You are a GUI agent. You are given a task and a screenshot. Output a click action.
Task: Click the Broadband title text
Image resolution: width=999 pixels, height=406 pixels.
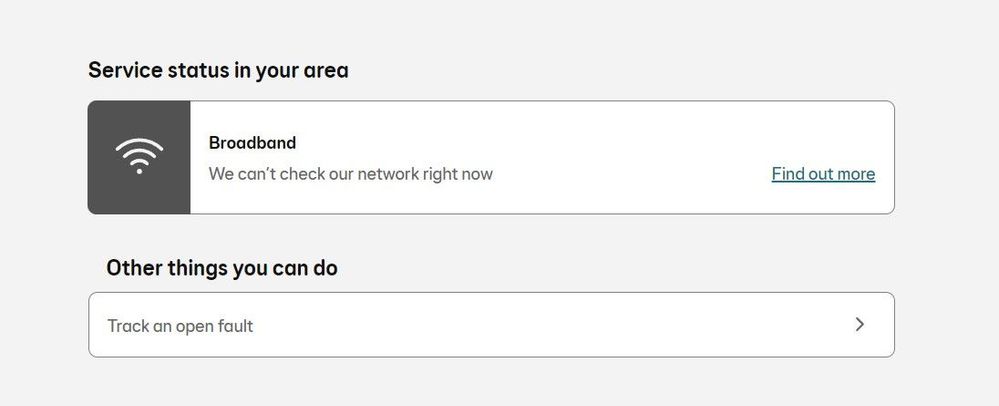(x=252, y=143)
